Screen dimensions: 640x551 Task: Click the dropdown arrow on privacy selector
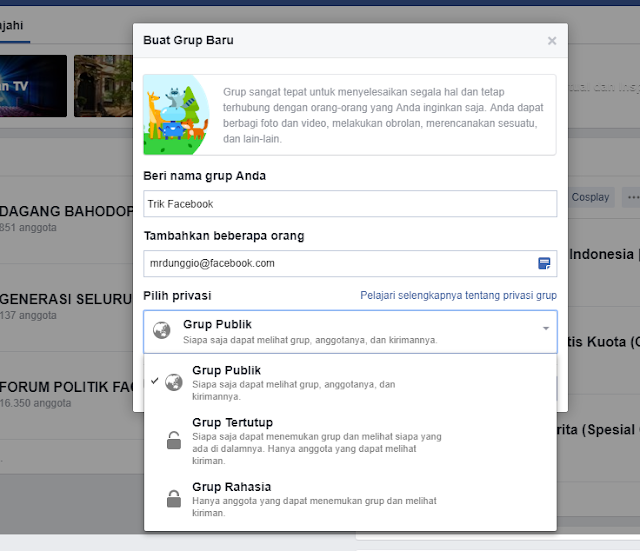point(546,328)
